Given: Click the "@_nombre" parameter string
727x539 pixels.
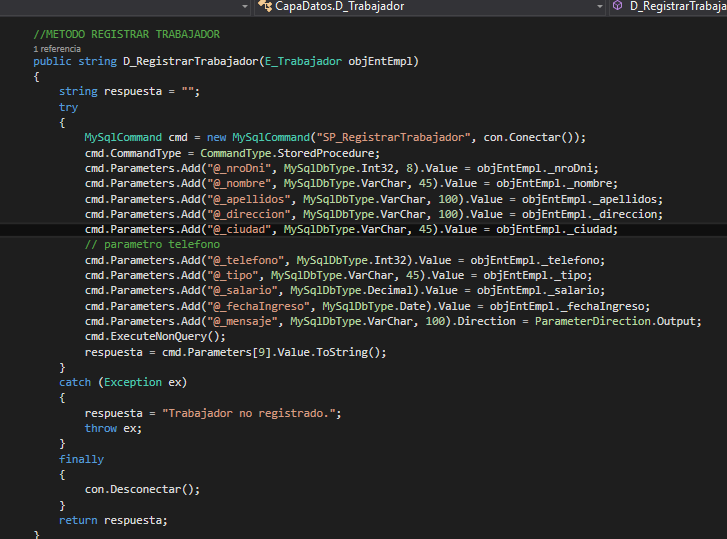Looking at the screenshot, I should click(239, 184).
